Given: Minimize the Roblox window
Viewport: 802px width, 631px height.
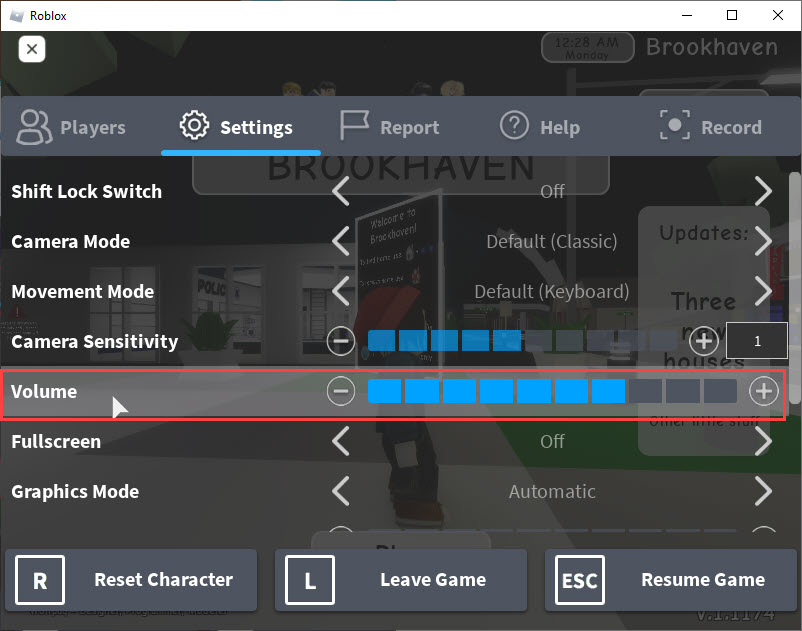Looking at the screenshot, I should coord(687,15).
